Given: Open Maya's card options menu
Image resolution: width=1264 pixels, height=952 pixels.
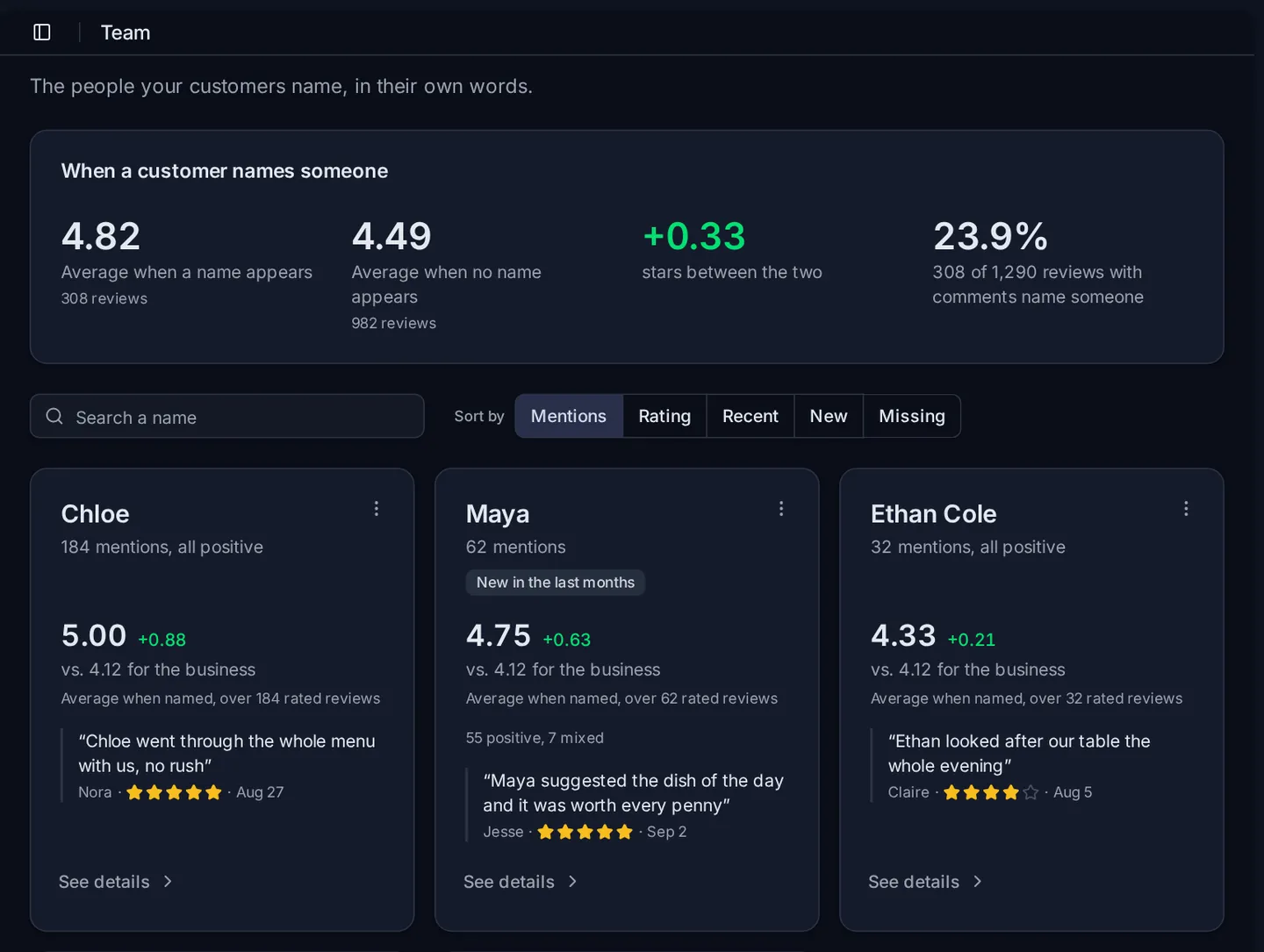Looking at the screenshot, I should [781, 509].
